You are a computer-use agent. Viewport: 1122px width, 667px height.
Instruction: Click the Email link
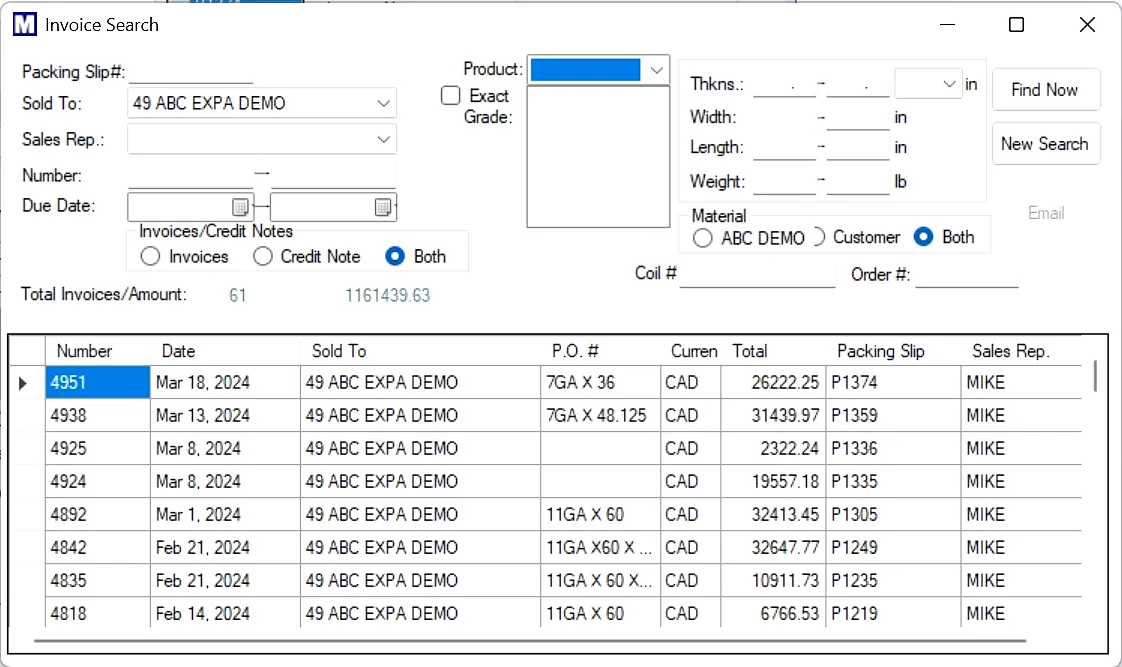tap(1046, 213)
